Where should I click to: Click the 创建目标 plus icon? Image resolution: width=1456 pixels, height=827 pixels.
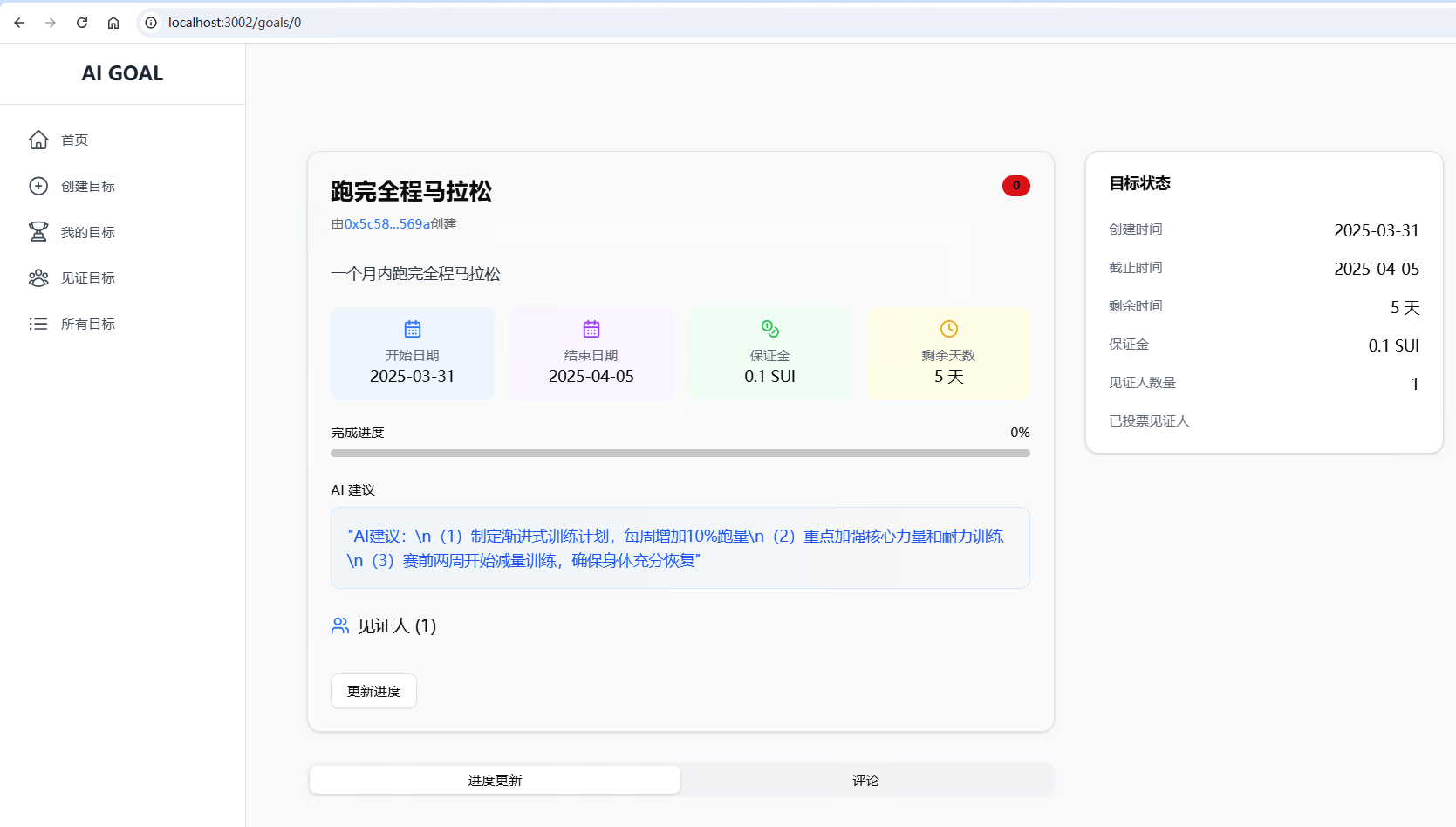point(38,185)
